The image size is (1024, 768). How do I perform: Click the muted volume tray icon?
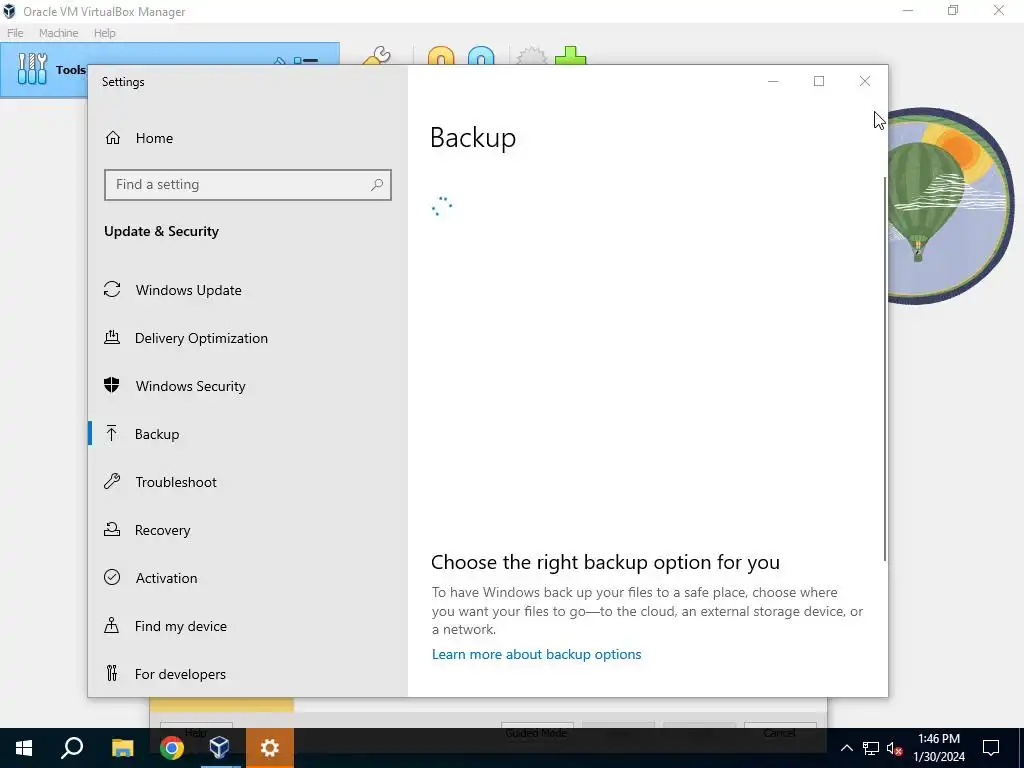[x=894, y=748]
